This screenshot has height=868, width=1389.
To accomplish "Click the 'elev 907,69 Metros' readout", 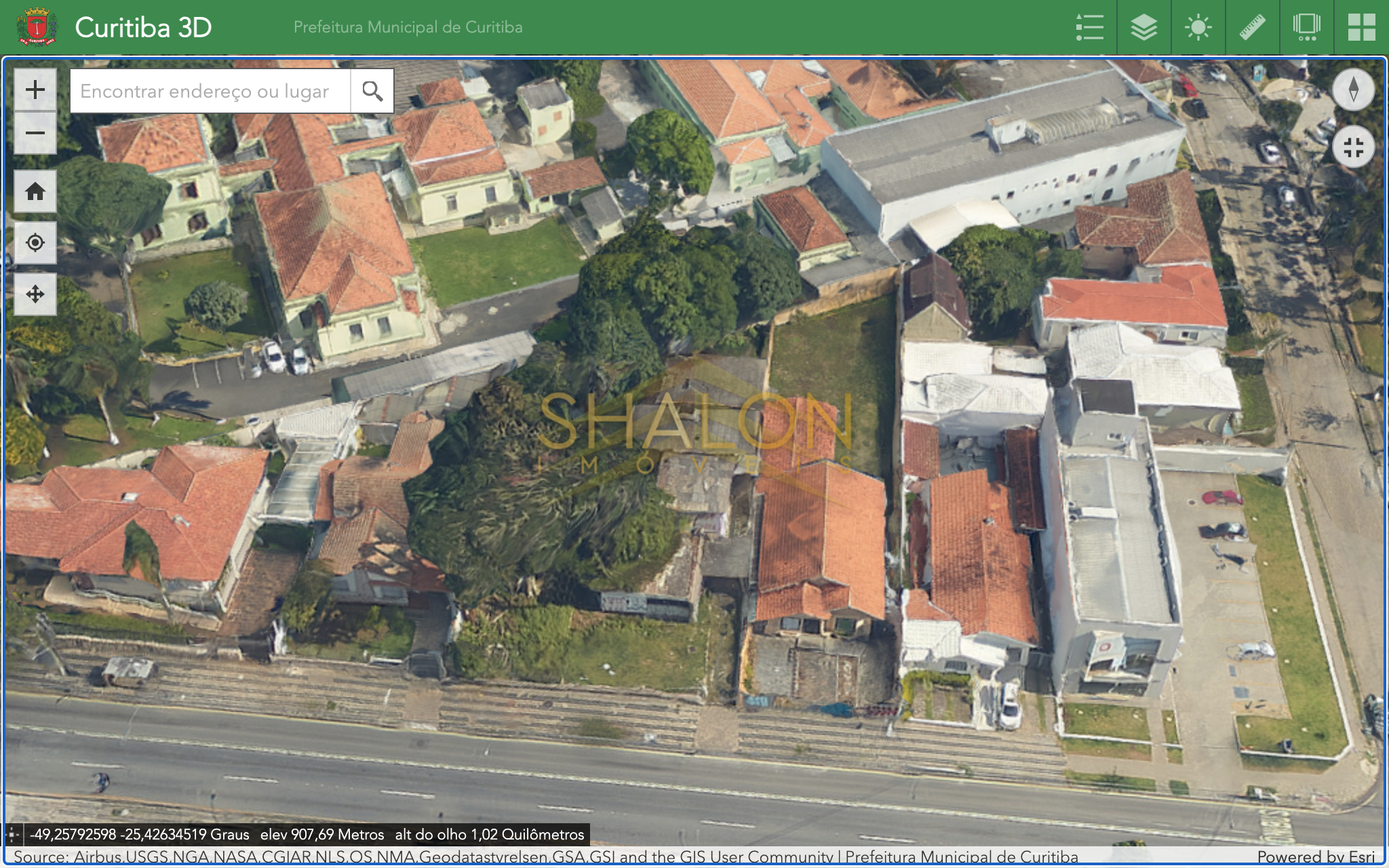I will pos(322,834).
